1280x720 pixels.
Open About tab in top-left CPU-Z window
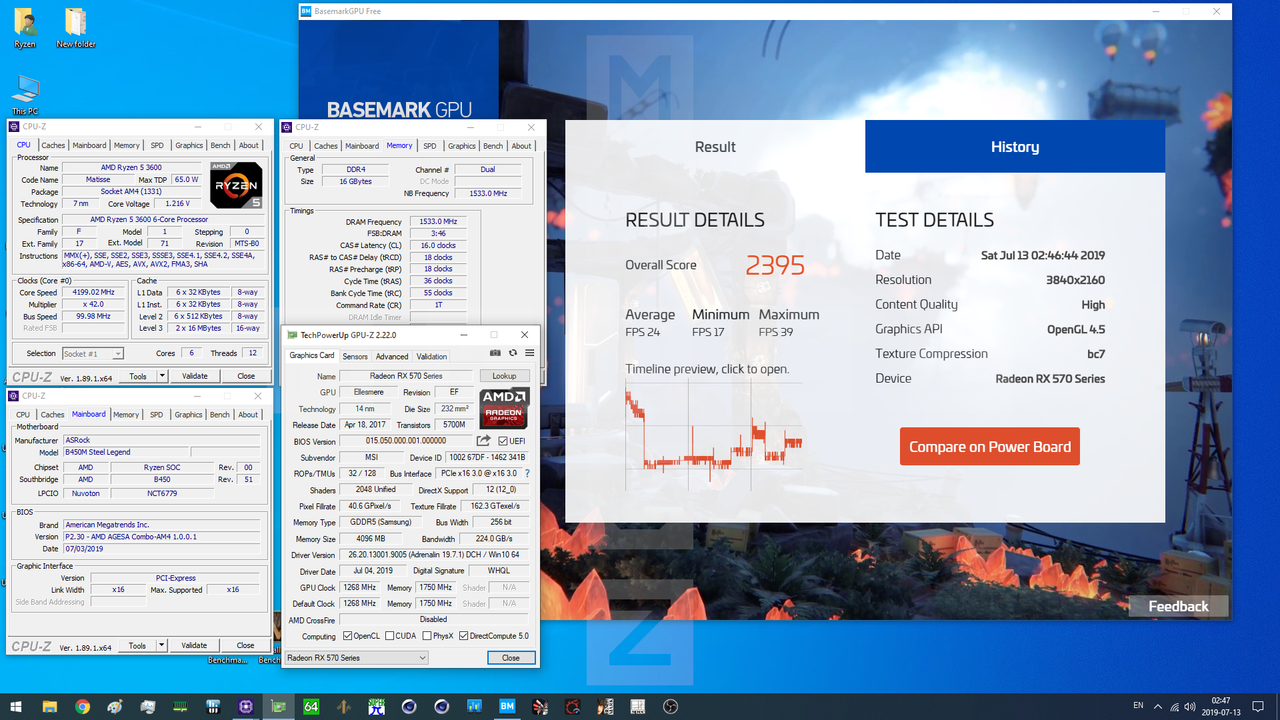248,145
